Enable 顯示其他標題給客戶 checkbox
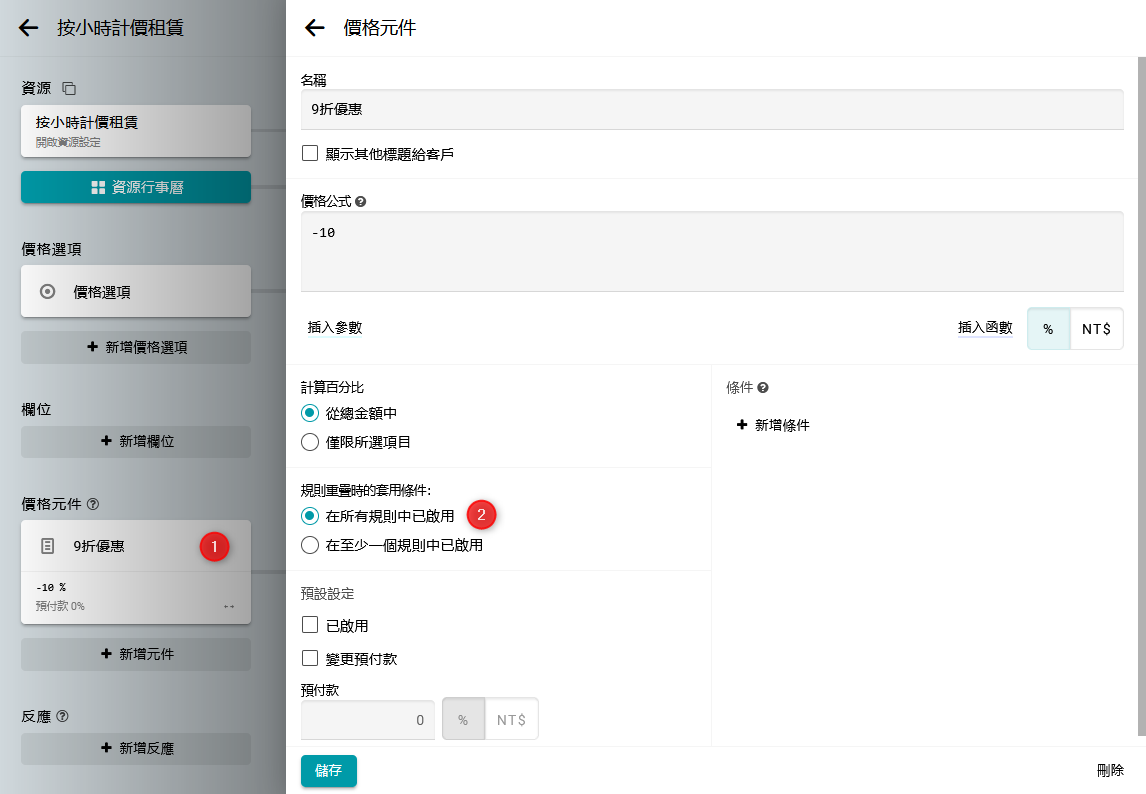Viewport: 1146px width, 794px height. (x=310, y=154)
